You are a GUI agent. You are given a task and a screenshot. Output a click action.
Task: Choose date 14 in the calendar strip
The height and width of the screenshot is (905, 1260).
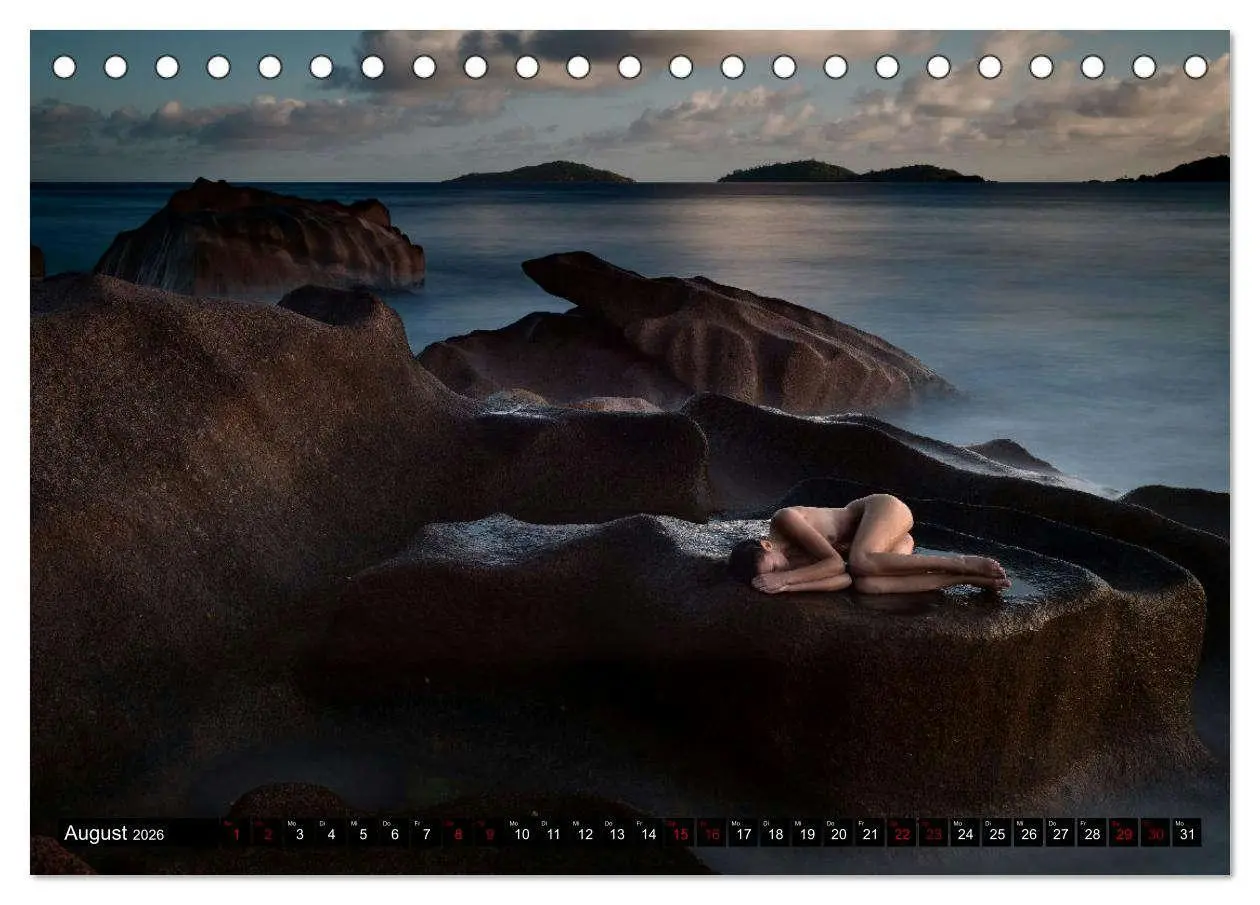(x=648, y=832)
